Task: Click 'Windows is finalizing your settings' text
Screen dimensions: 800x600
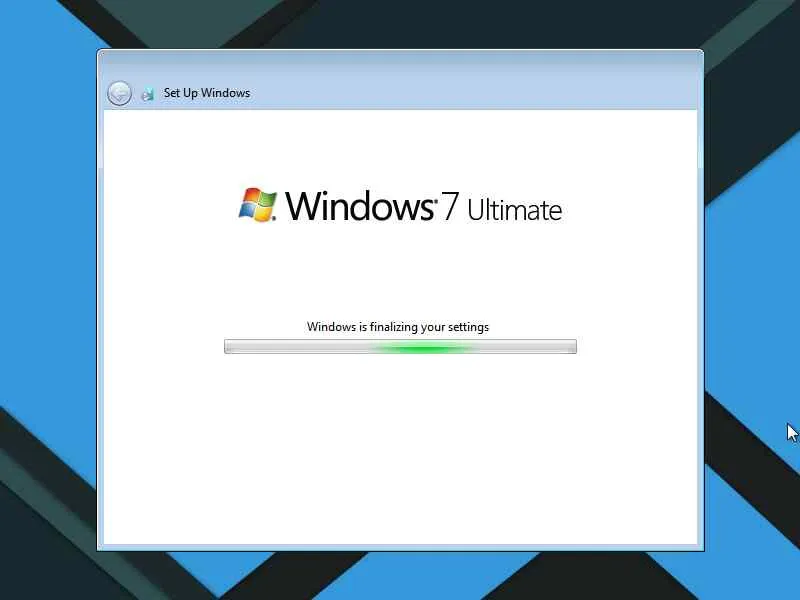Action: pos(398,327)
